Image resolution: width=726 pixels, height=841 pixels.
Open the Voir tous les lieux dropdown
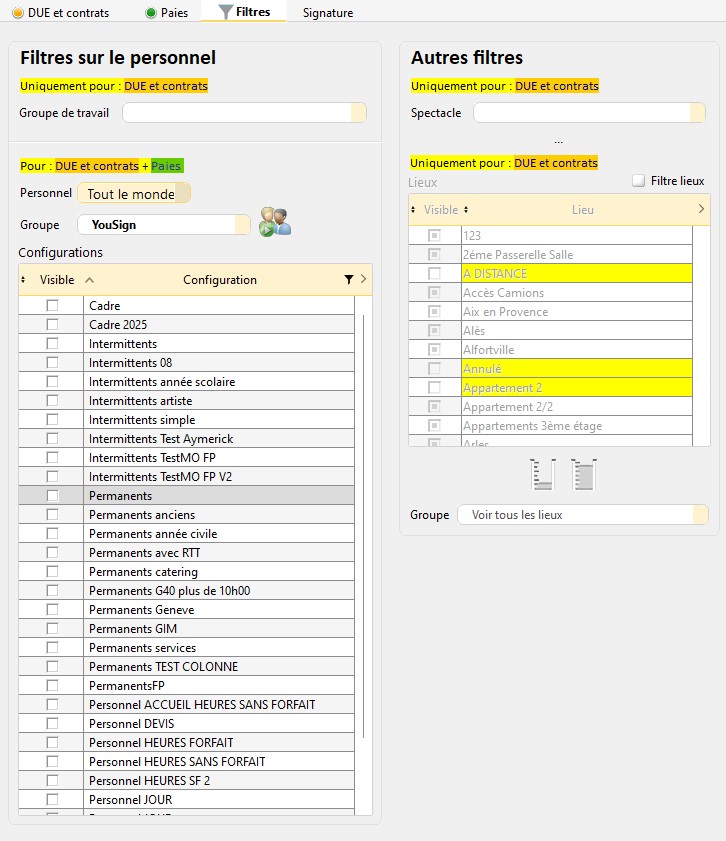click(x=582, y=515)
